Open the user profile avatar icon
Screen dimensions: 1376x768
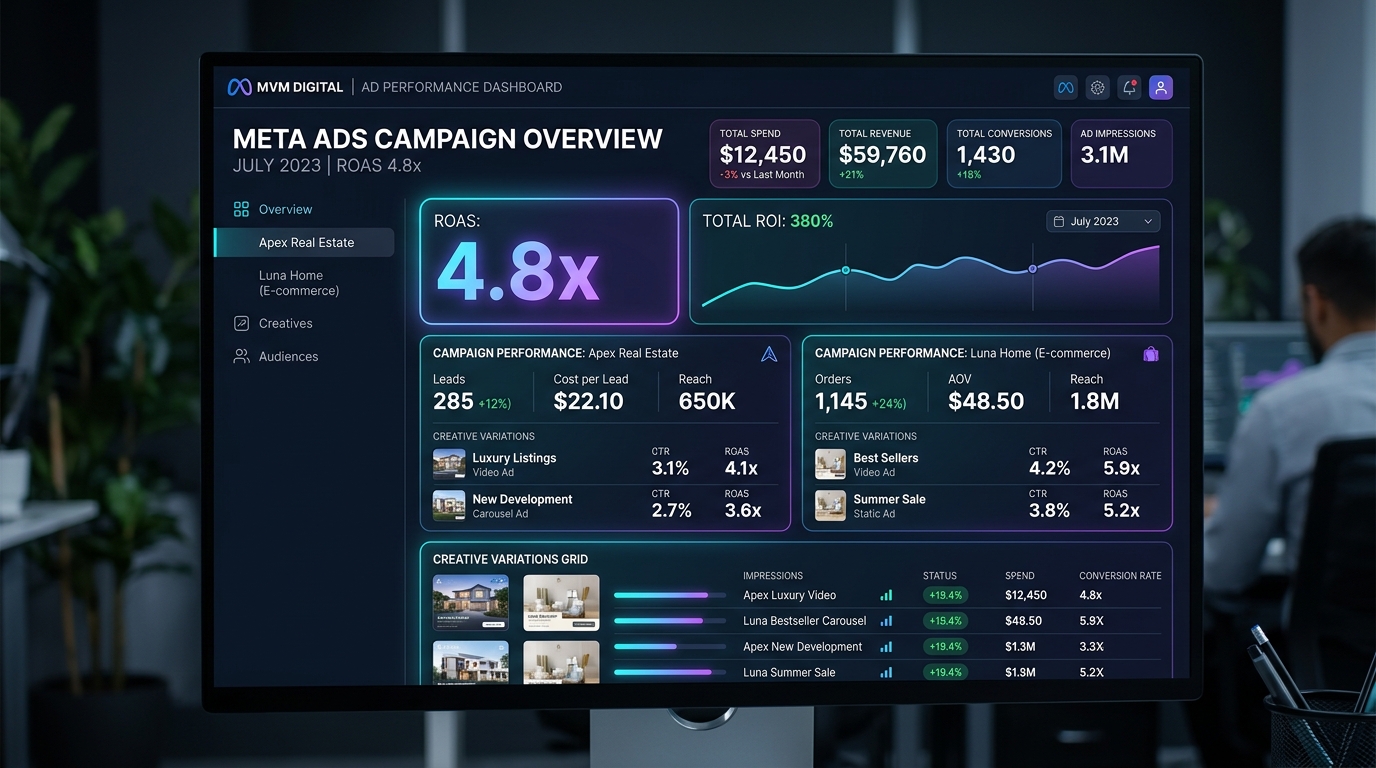[x=1161, y=88]
